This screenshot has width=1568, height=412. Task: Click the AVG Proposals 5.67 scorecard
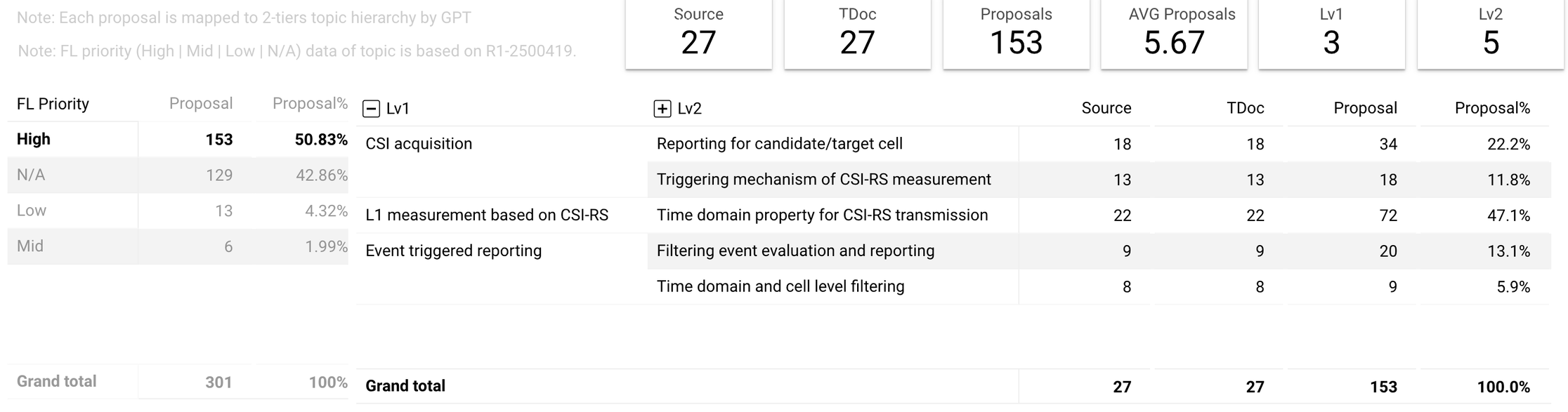(1174, 34)
